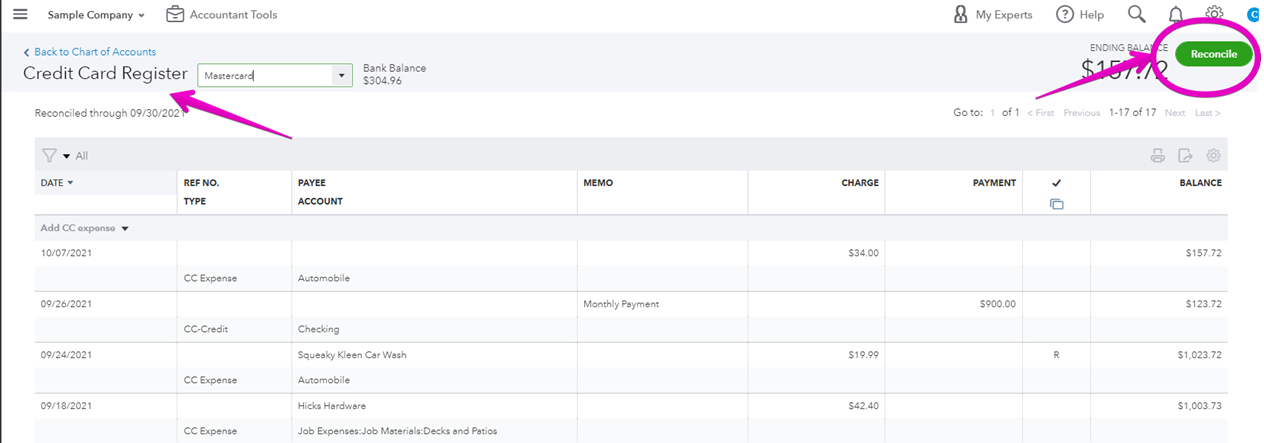Image resolution: width=1264 pixels, height=443 pixels.
Task: Go back to Chart of Accounts
Action: pos(89,52)
